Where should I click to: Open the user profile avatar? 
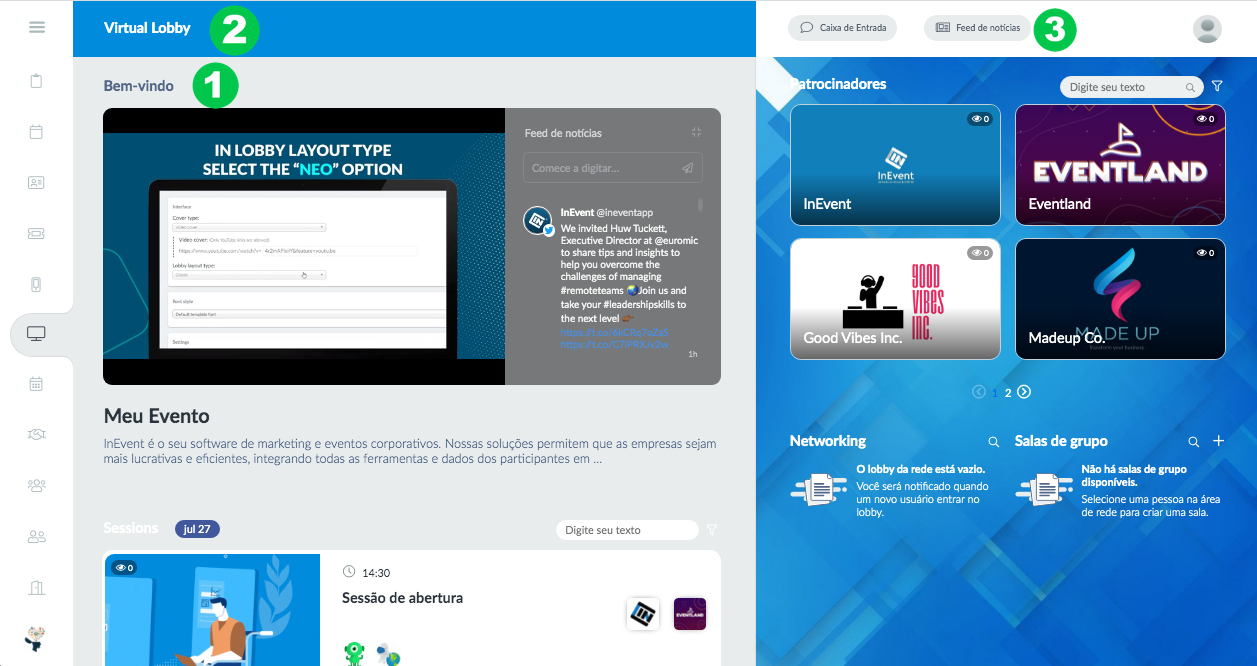pyautogui.click(x=1207, y=28)
